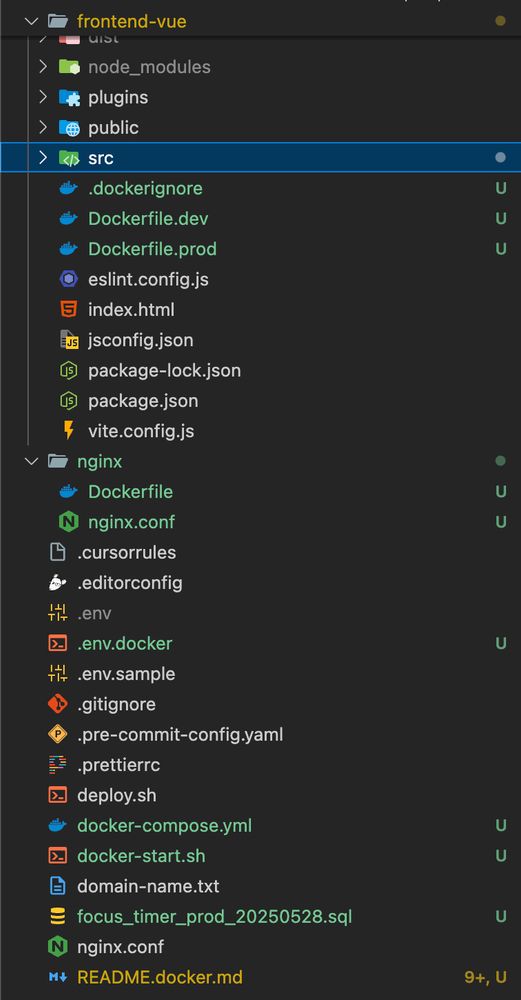Click the Vite lightning icon beside vite.config.js

(x=68, y=431)
